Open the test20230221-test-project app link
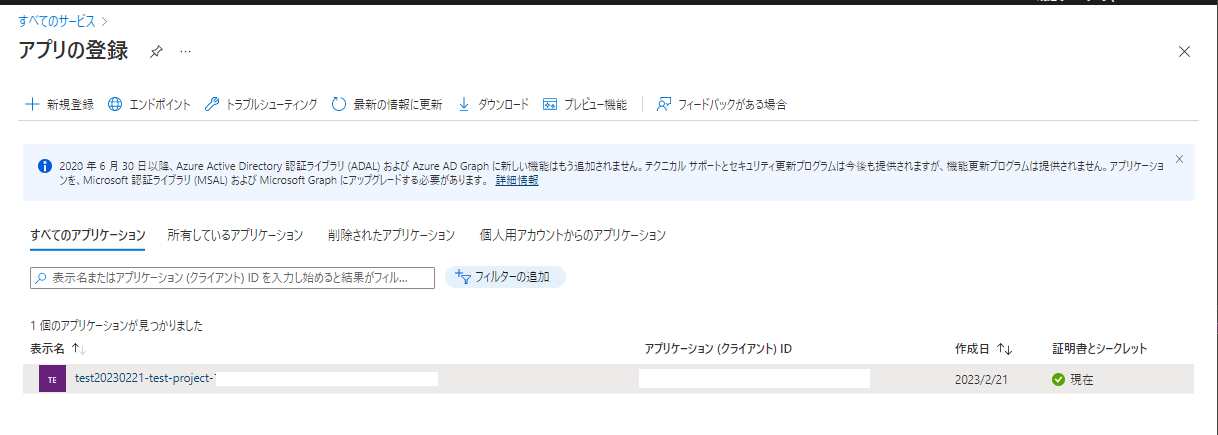The image size is (1218, 435). [x=145, y=379]
